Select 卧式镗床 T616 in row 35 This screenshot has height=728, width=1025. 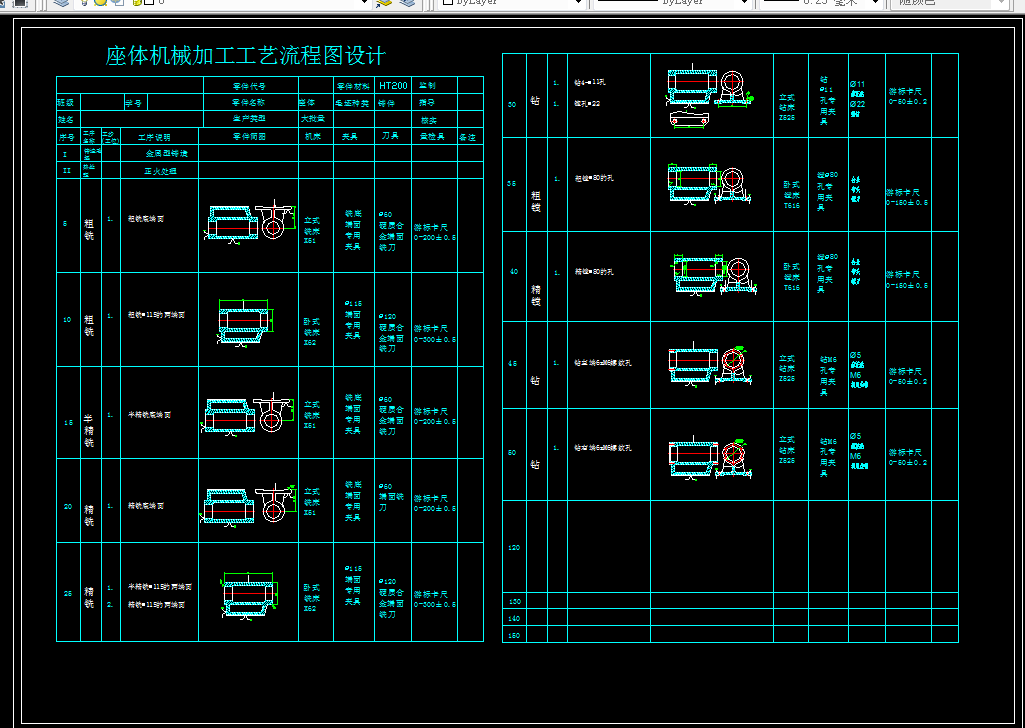[792, 194]
